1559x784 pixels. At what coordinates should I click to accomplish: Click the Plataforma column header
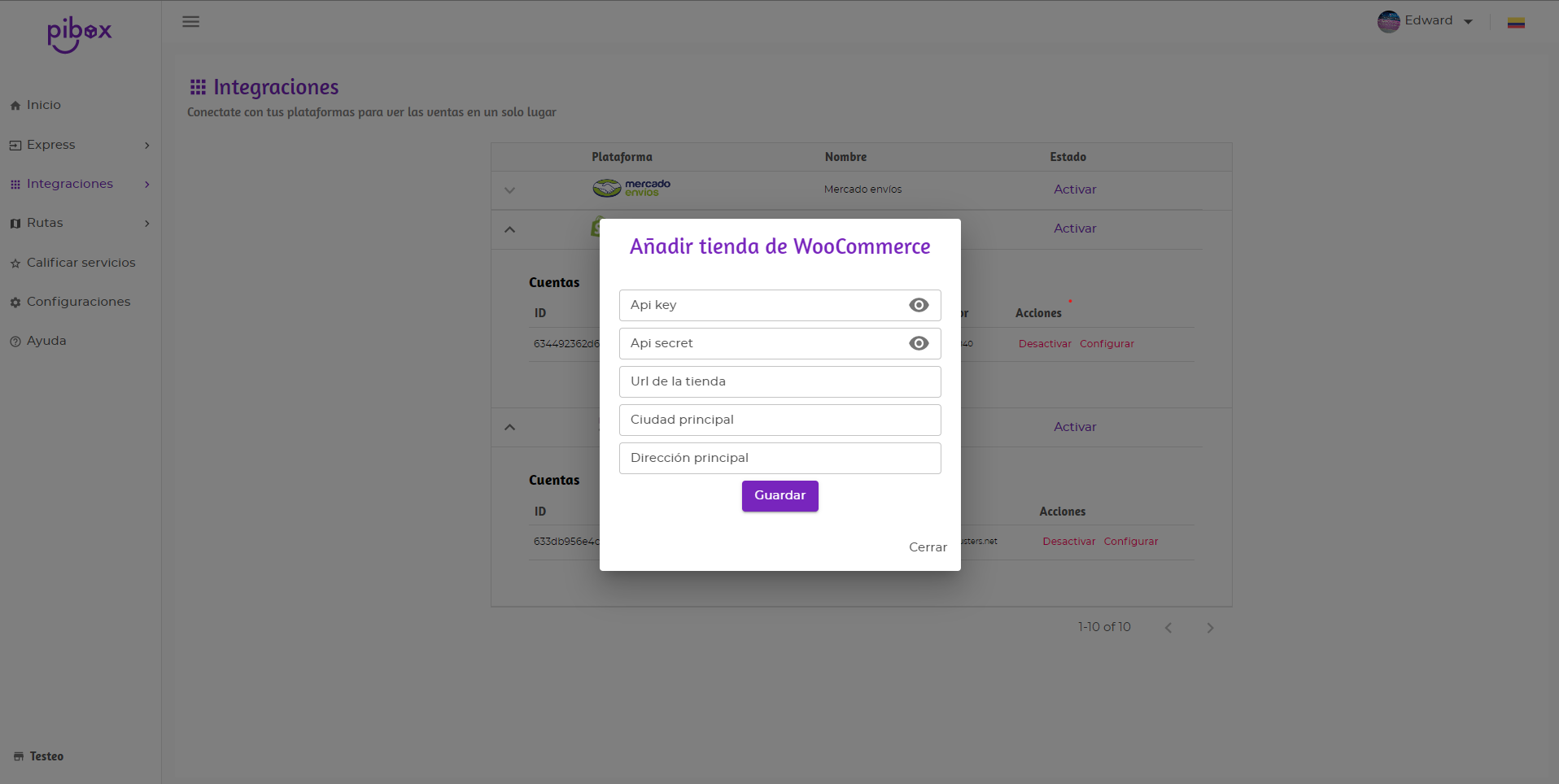tap(622, 157)
